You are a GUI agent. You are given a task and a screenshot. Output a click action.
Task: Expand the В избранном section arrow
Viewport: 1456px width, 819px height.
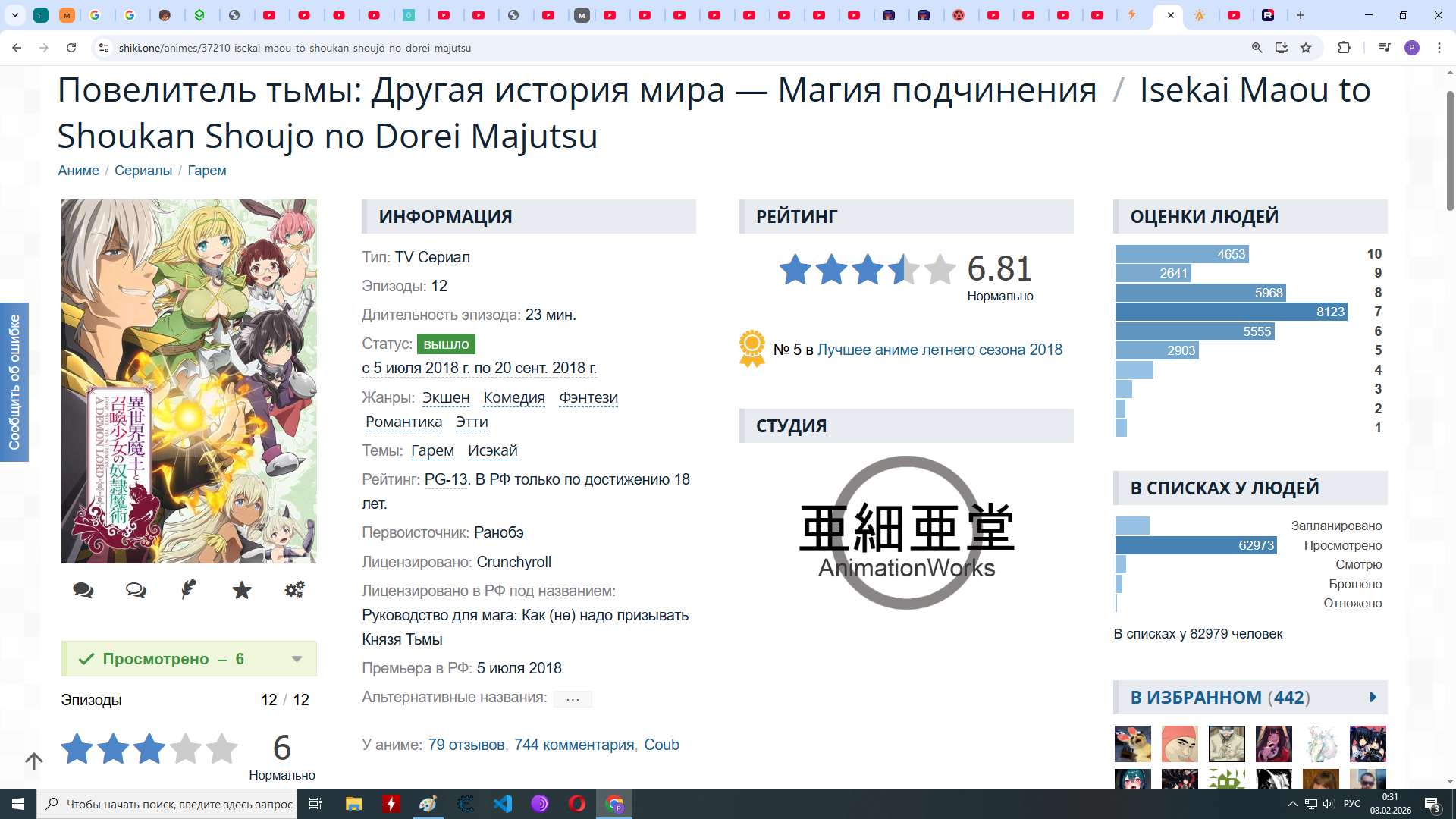(x=1373, y=697)
